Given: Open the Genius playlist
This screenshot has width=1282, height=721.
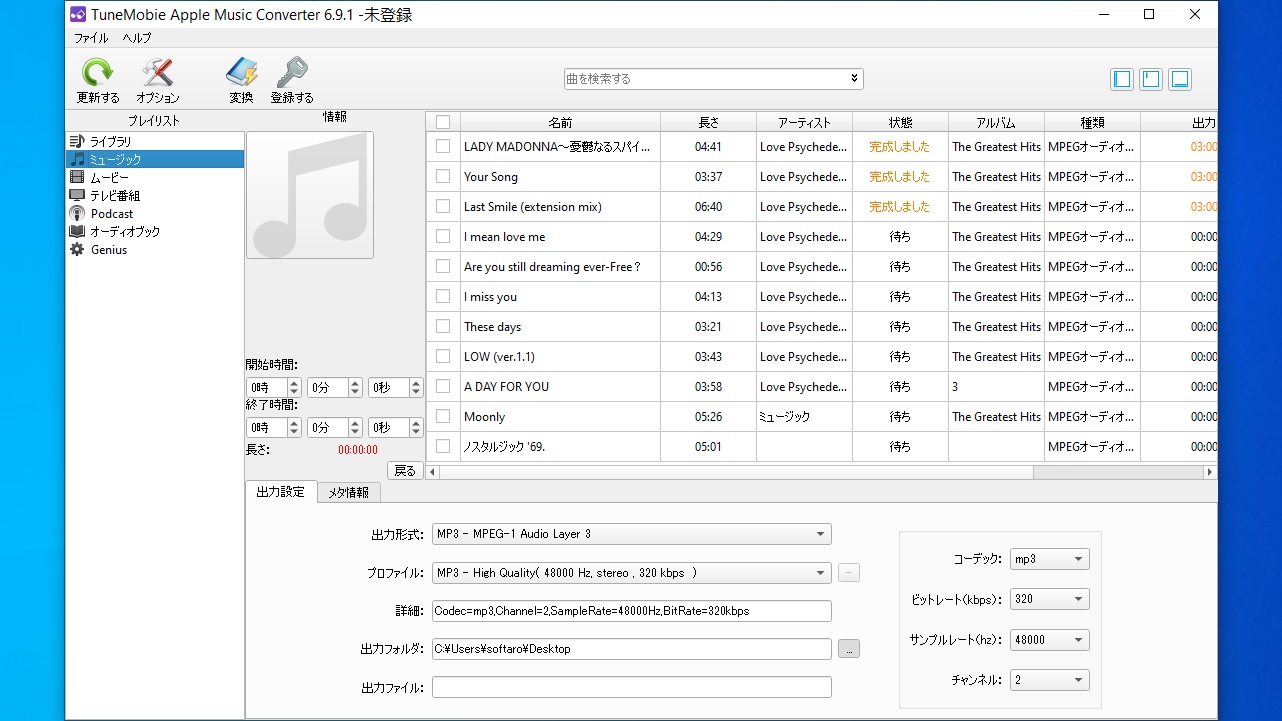Looking at the screenshot, I should 155,249.
